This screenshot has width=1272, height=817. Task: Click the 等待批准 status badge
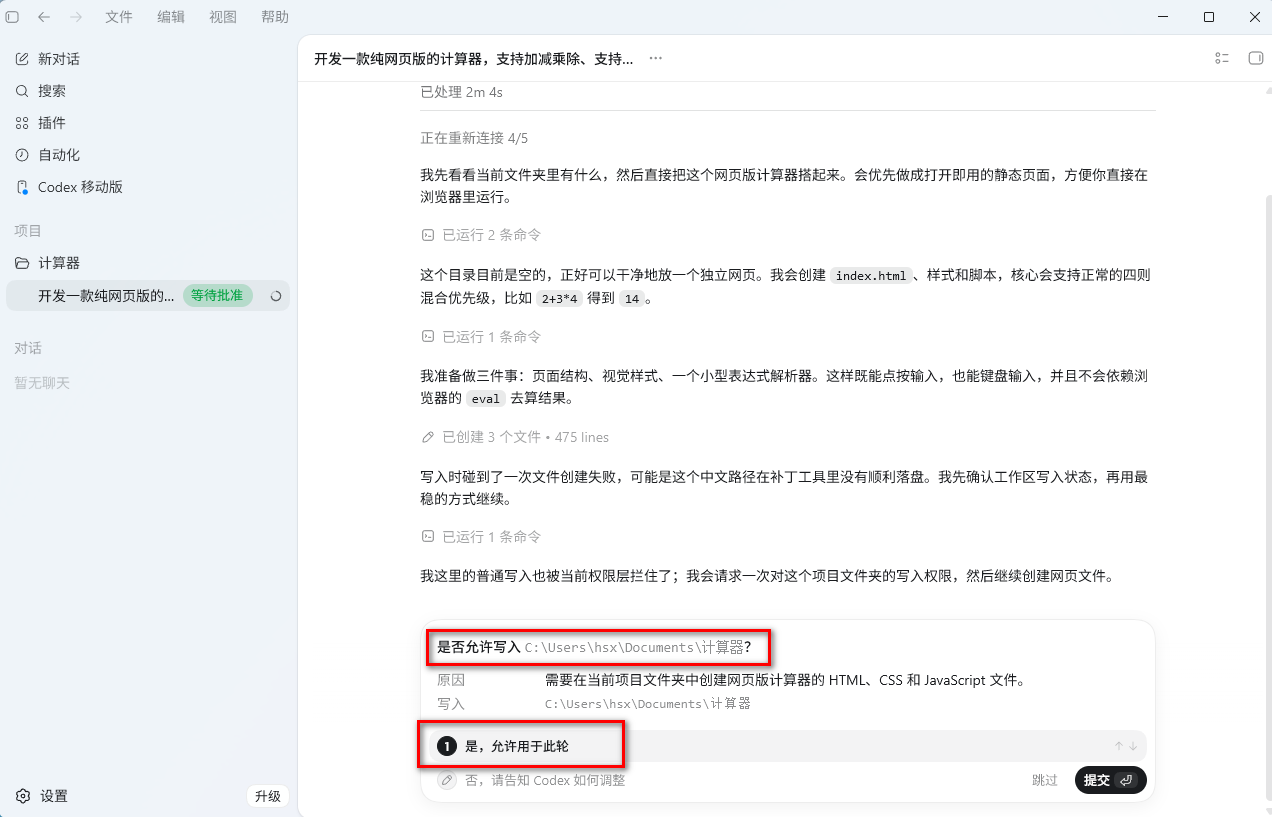[217, 296]
